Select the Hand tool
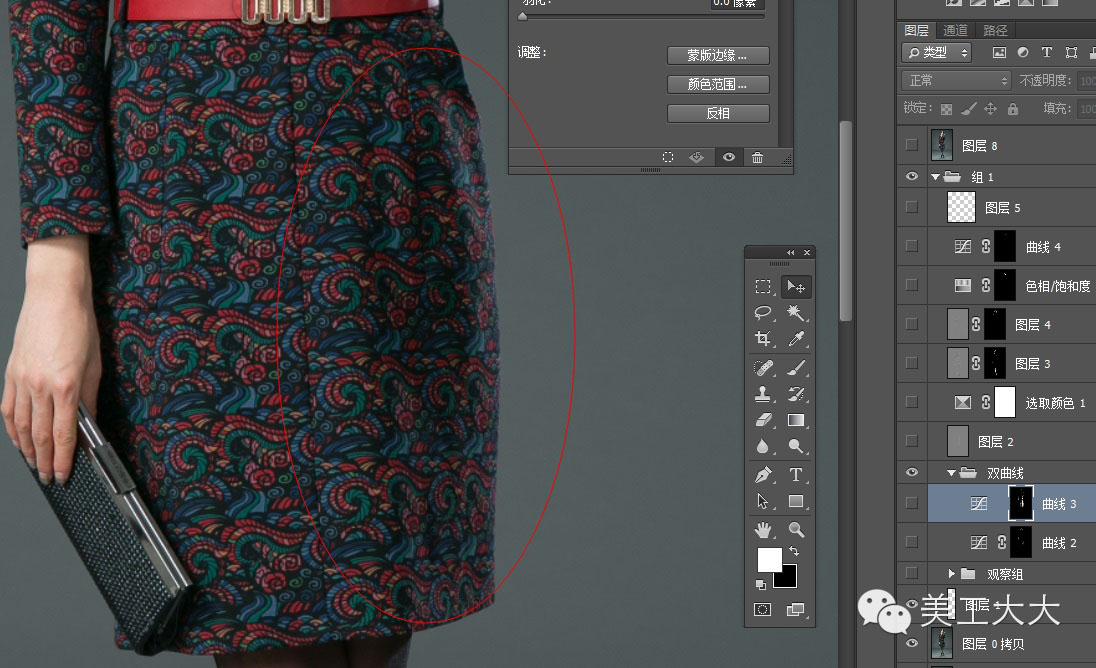 [x=763, y=530]
